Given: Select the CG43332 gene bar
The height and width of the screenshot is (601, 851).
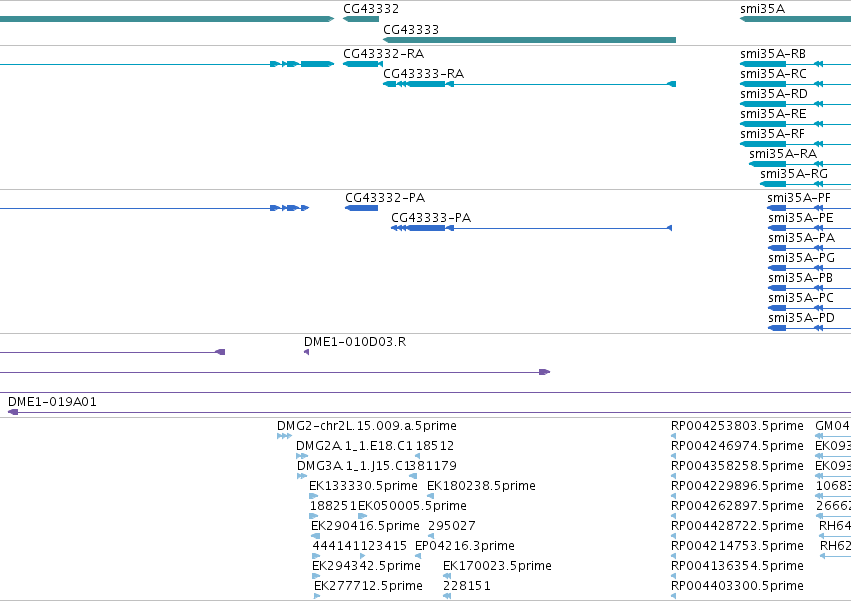Looking at the screenshot, I should tap(361, 19).
